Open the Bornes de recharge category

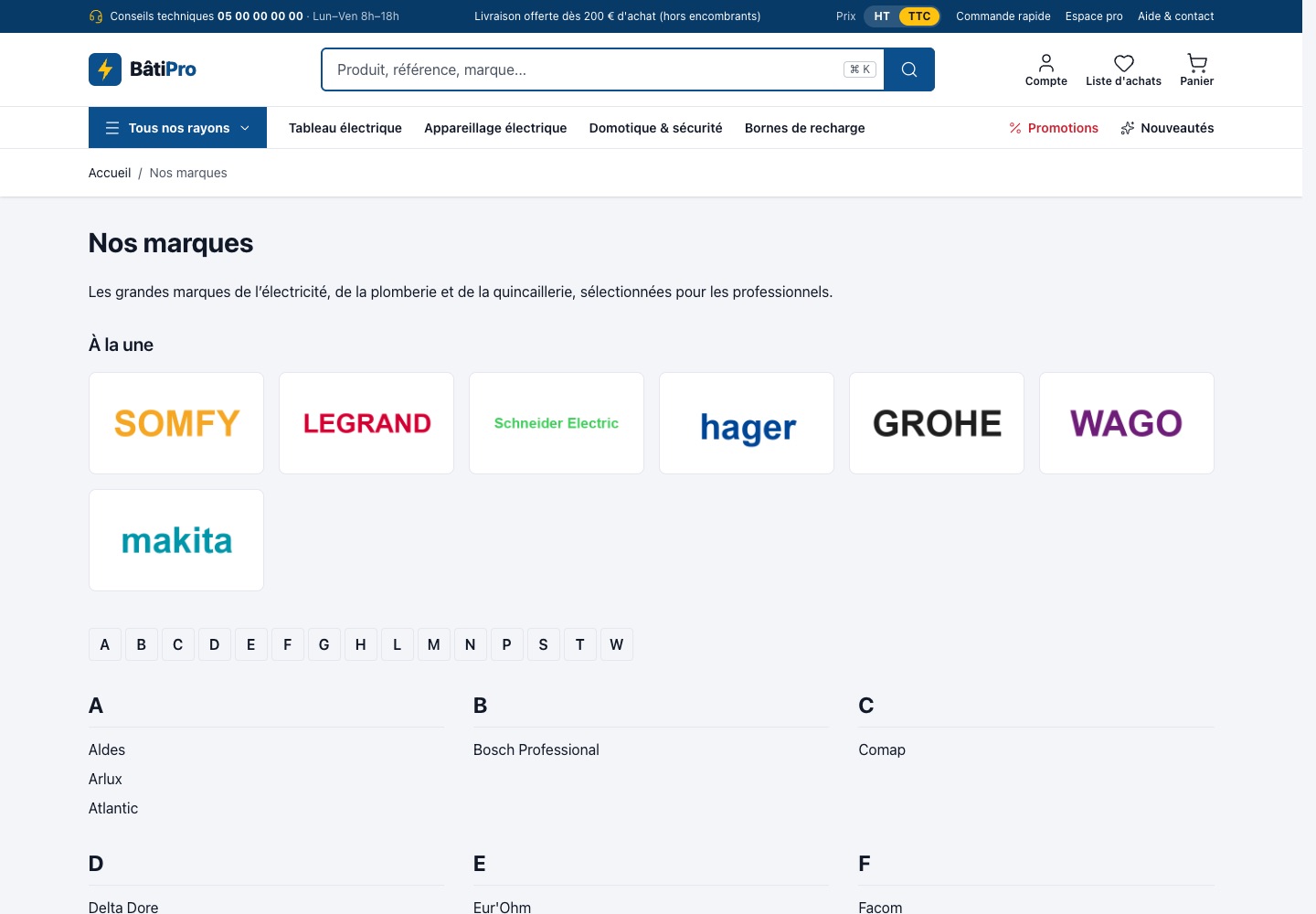tap(805, 128)
